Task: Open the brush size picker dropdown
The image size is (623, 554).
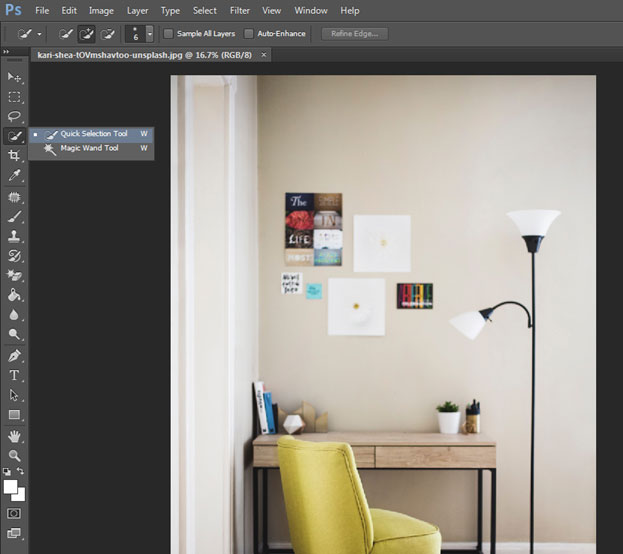Action: point(150,34)
